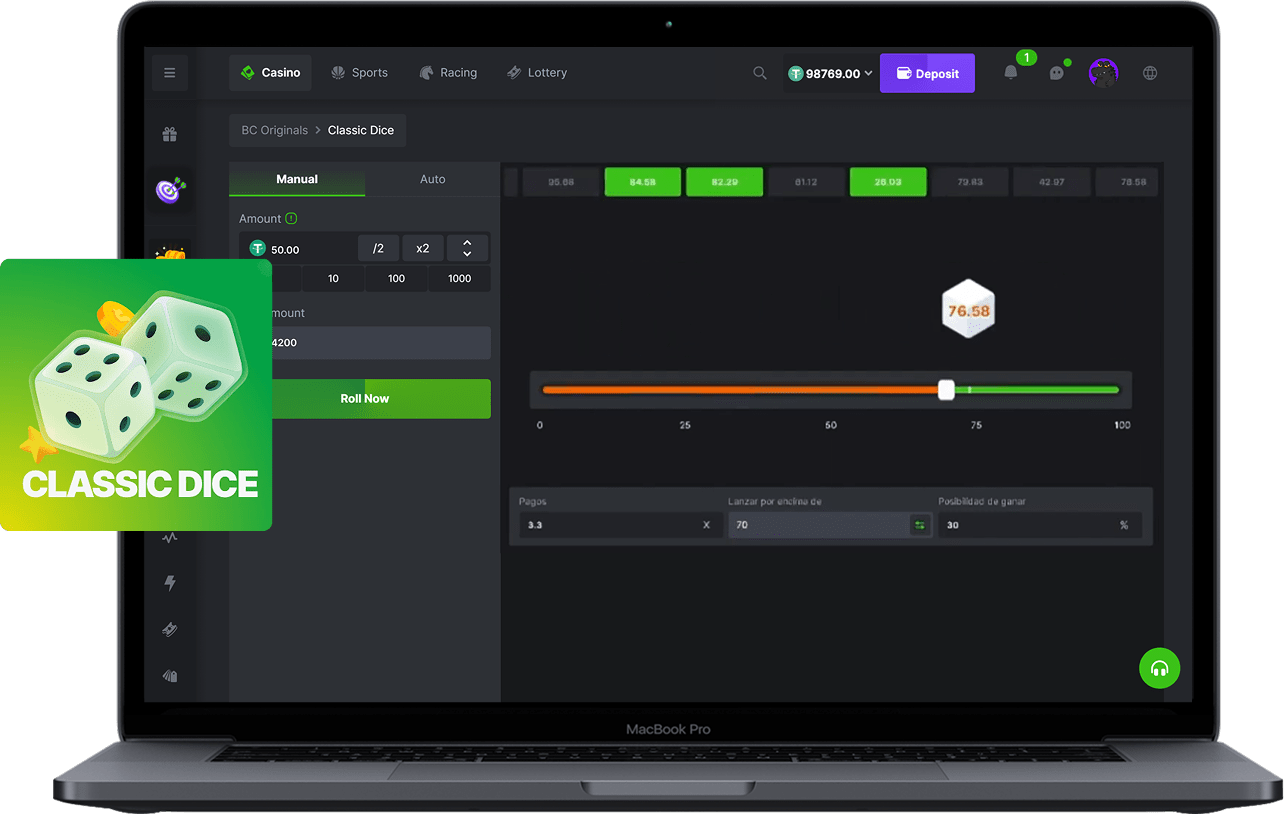Open the hamburger sidebar menu
The image size is (1284, 815).
click(169, 73)
